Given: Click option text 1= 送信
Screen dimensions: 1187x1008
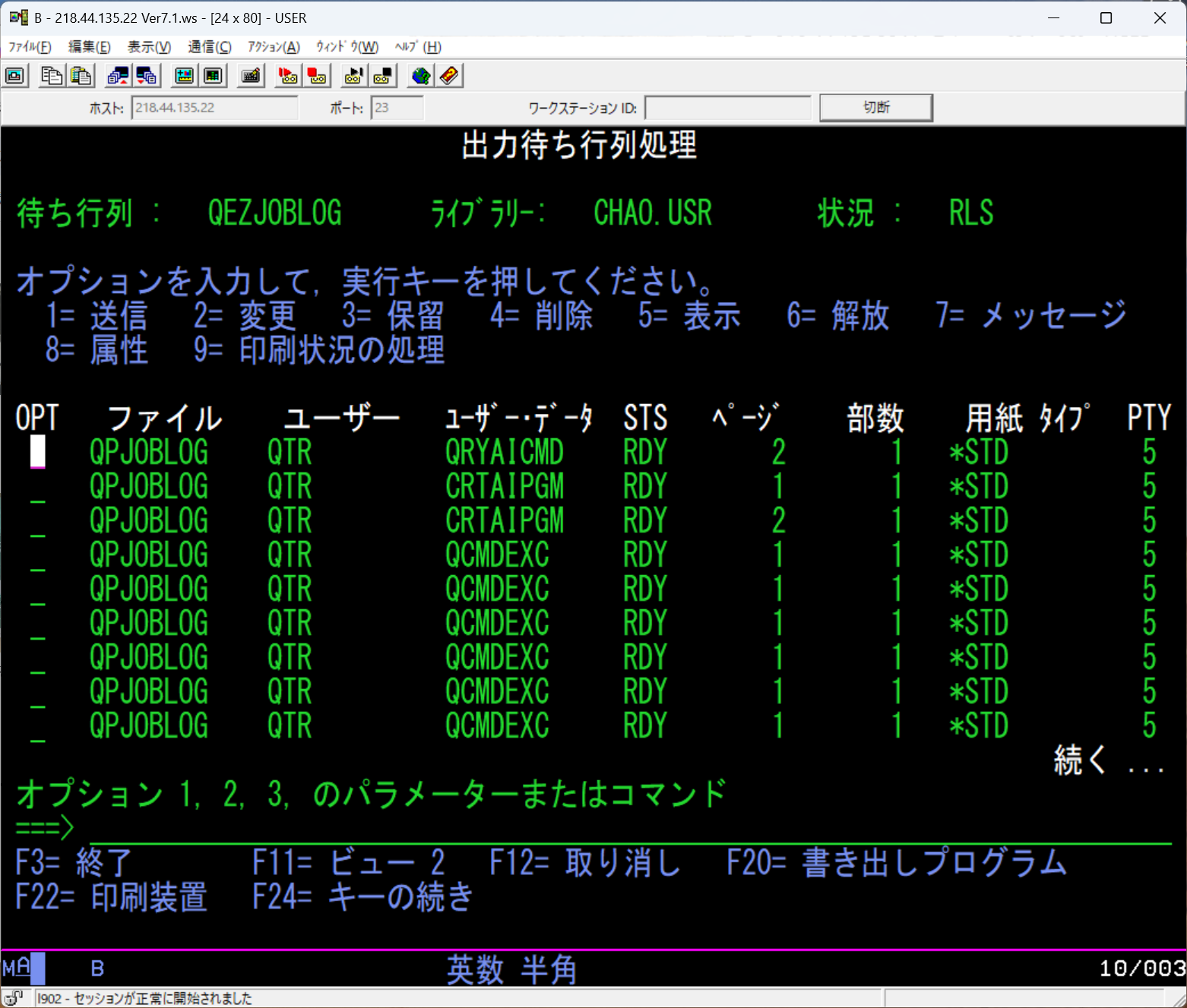Looking at the screenshot, I should coord(97,316).
